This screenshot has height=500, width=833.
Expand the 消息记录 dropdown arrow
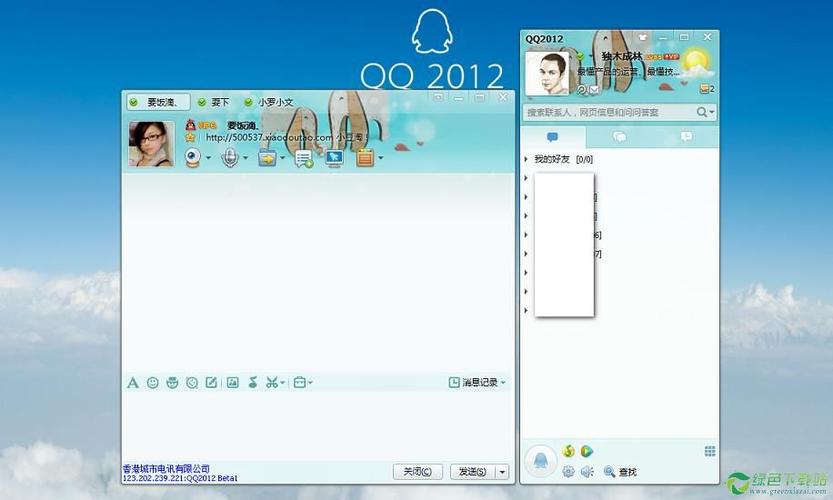point(503,383)
